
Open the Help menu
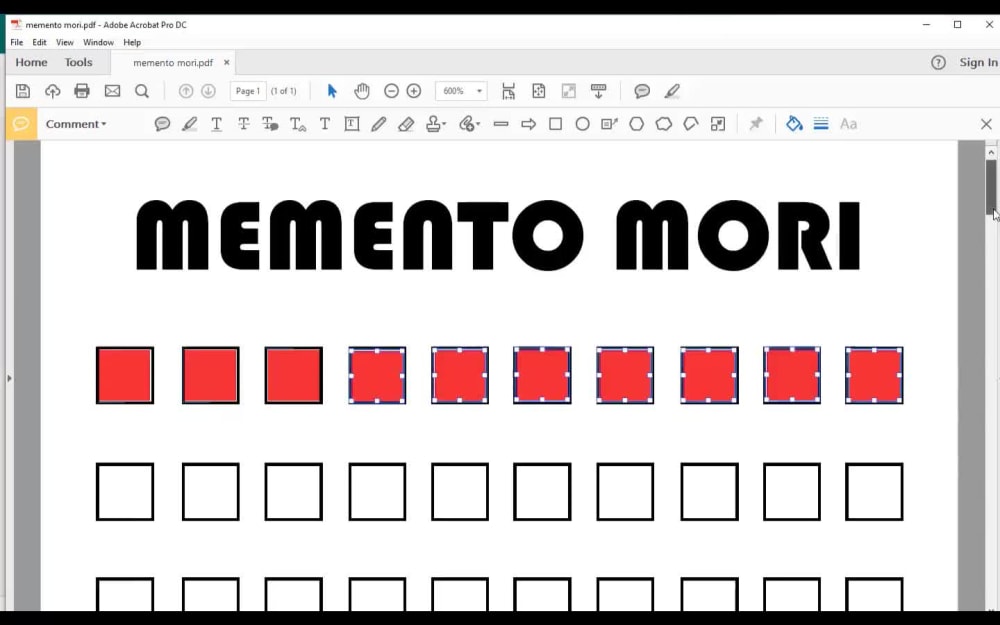pyautogui.click(x=132, y=42)
